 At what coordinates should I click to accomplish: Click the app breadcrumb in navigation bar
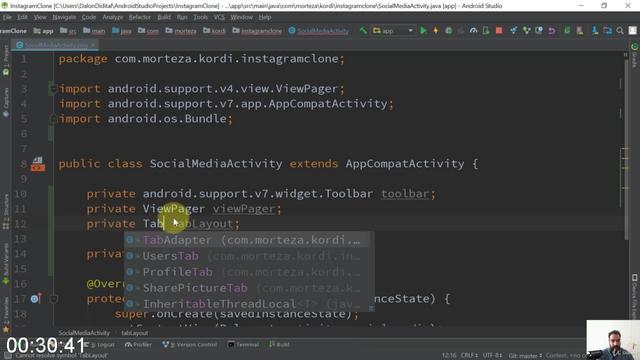tap(44, 31)
